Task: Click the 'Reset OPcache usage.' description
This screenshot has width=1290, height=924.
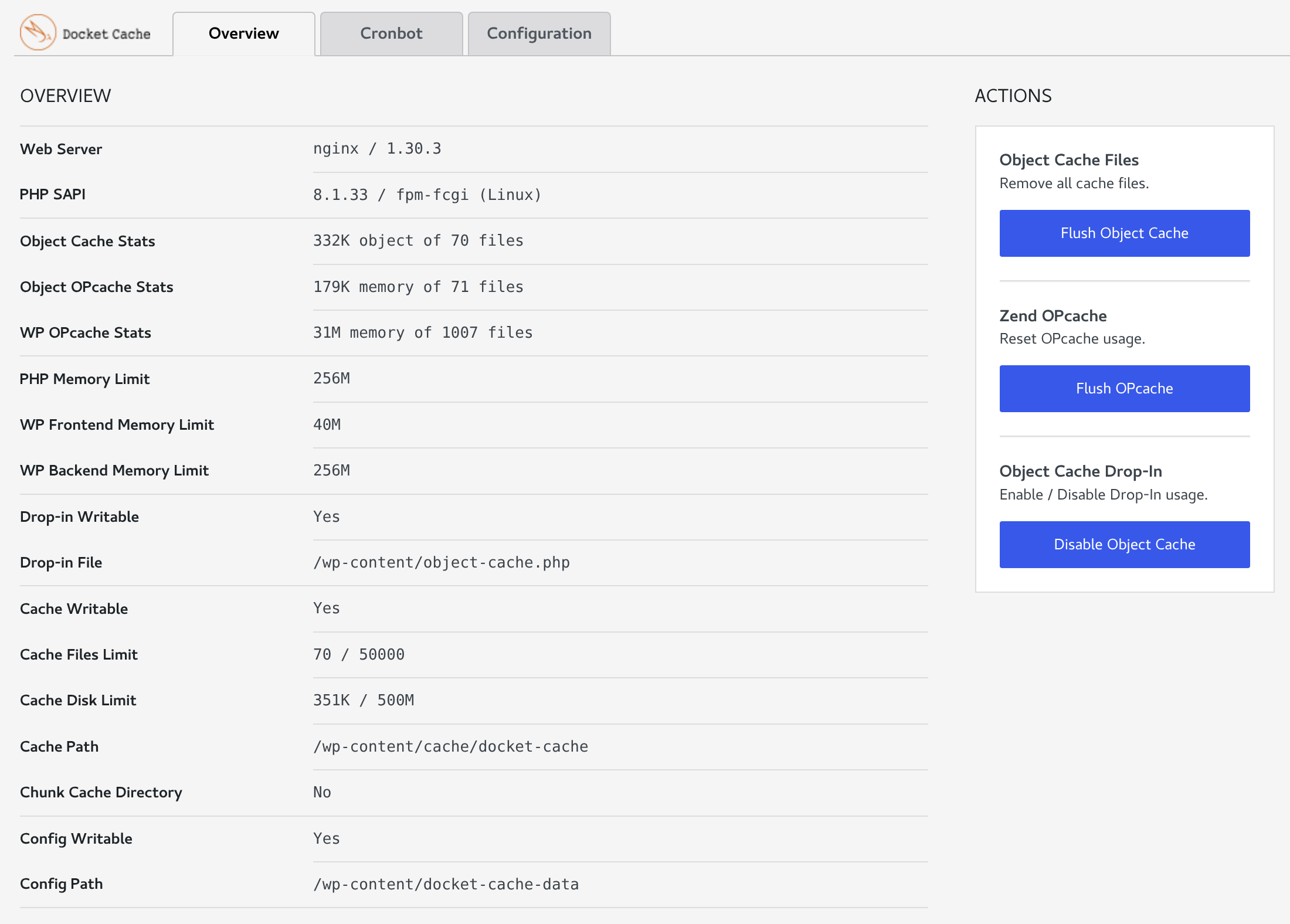Action: point(1072,339)
